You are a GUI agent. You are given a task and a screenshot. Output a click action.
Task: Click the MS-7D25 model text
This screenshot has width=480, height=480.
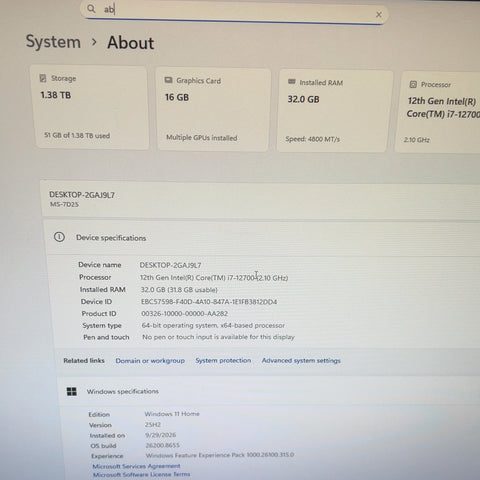point(64,204)
